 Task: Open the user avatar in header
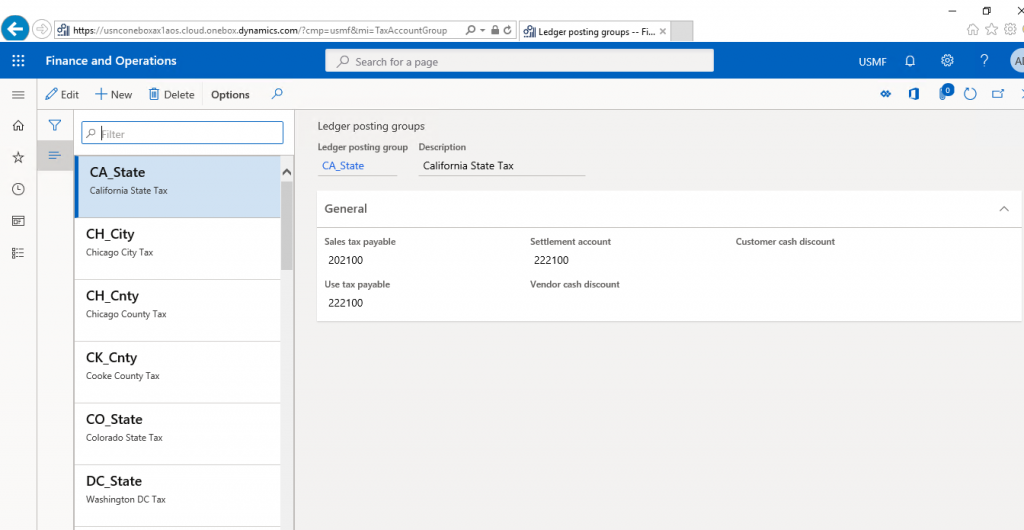coord(1017,61)
